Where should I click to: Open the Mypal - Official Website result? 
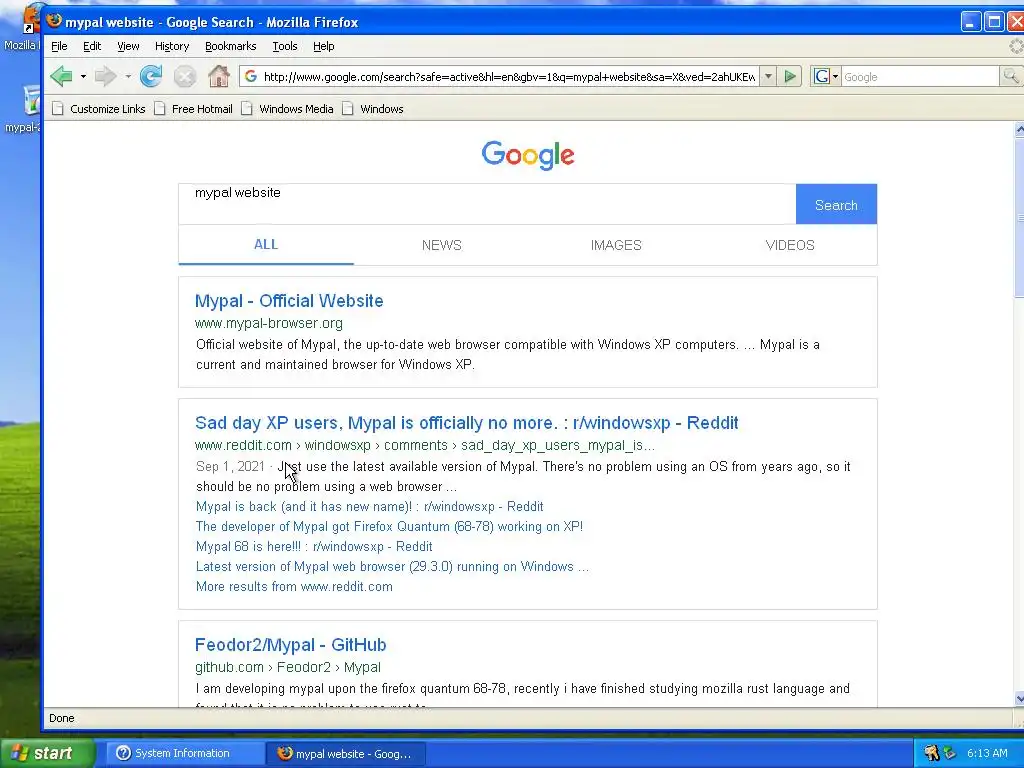pos(289,300)
